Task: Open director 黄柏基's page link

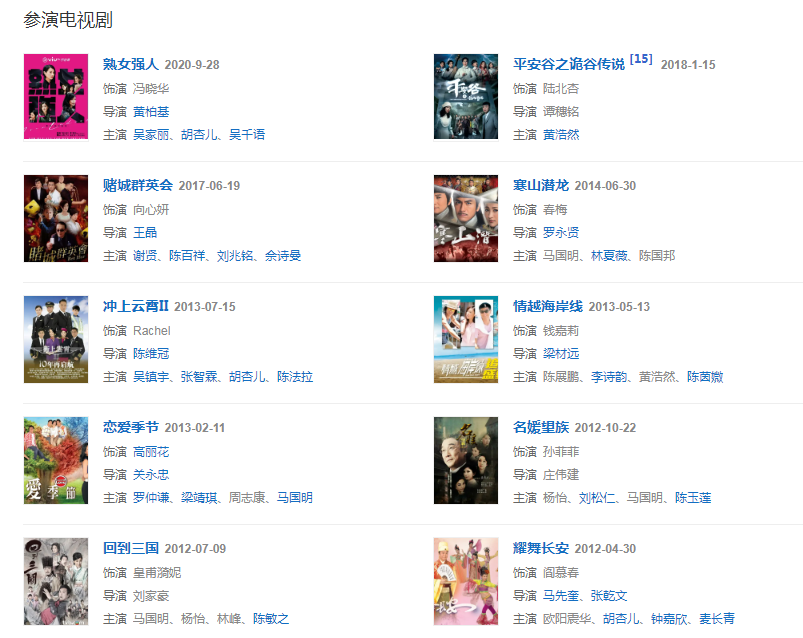Action: point(151,112)
